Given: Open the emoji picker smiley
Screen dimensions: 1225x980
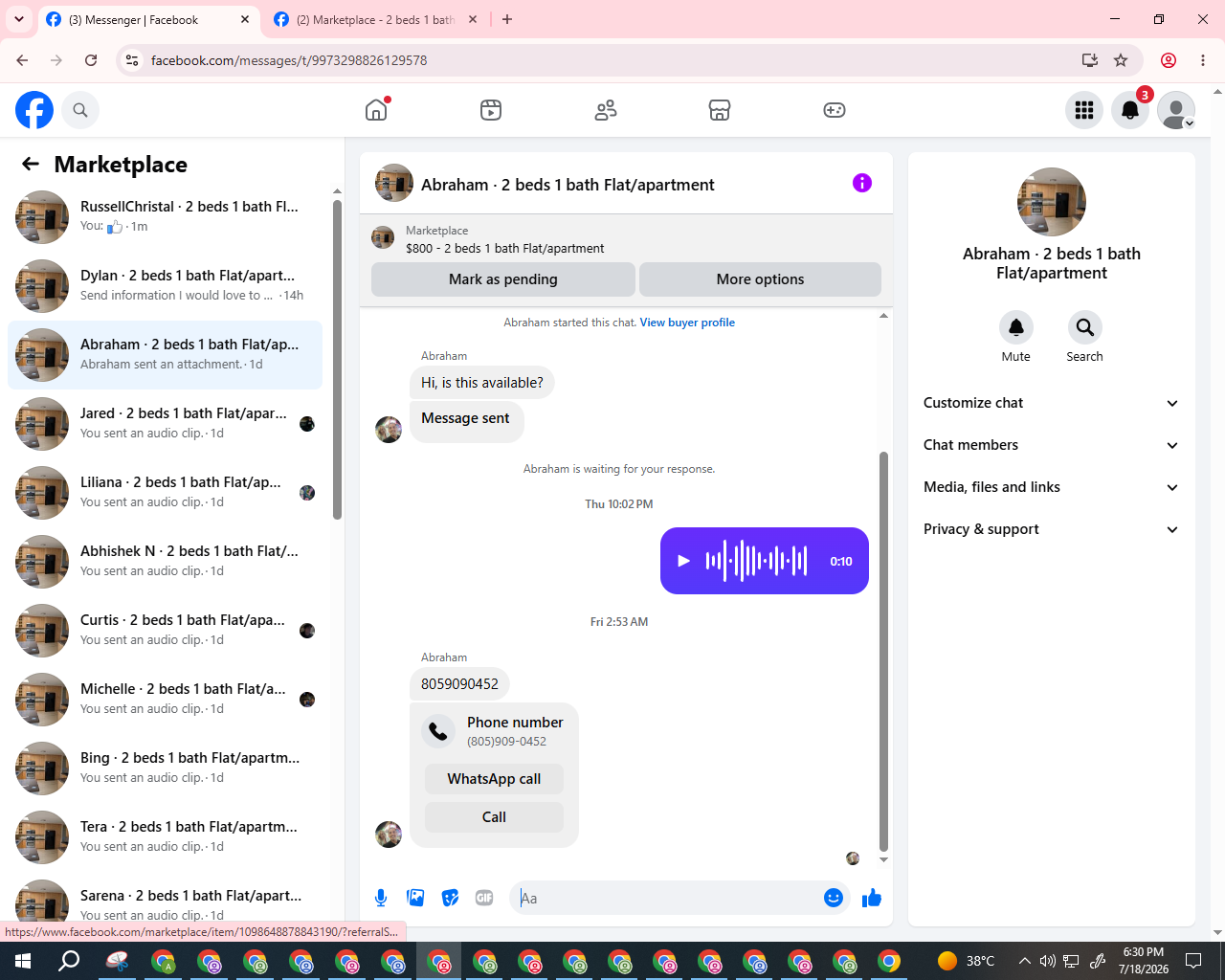Looking at the screenshot, I should tap(834, 898).
